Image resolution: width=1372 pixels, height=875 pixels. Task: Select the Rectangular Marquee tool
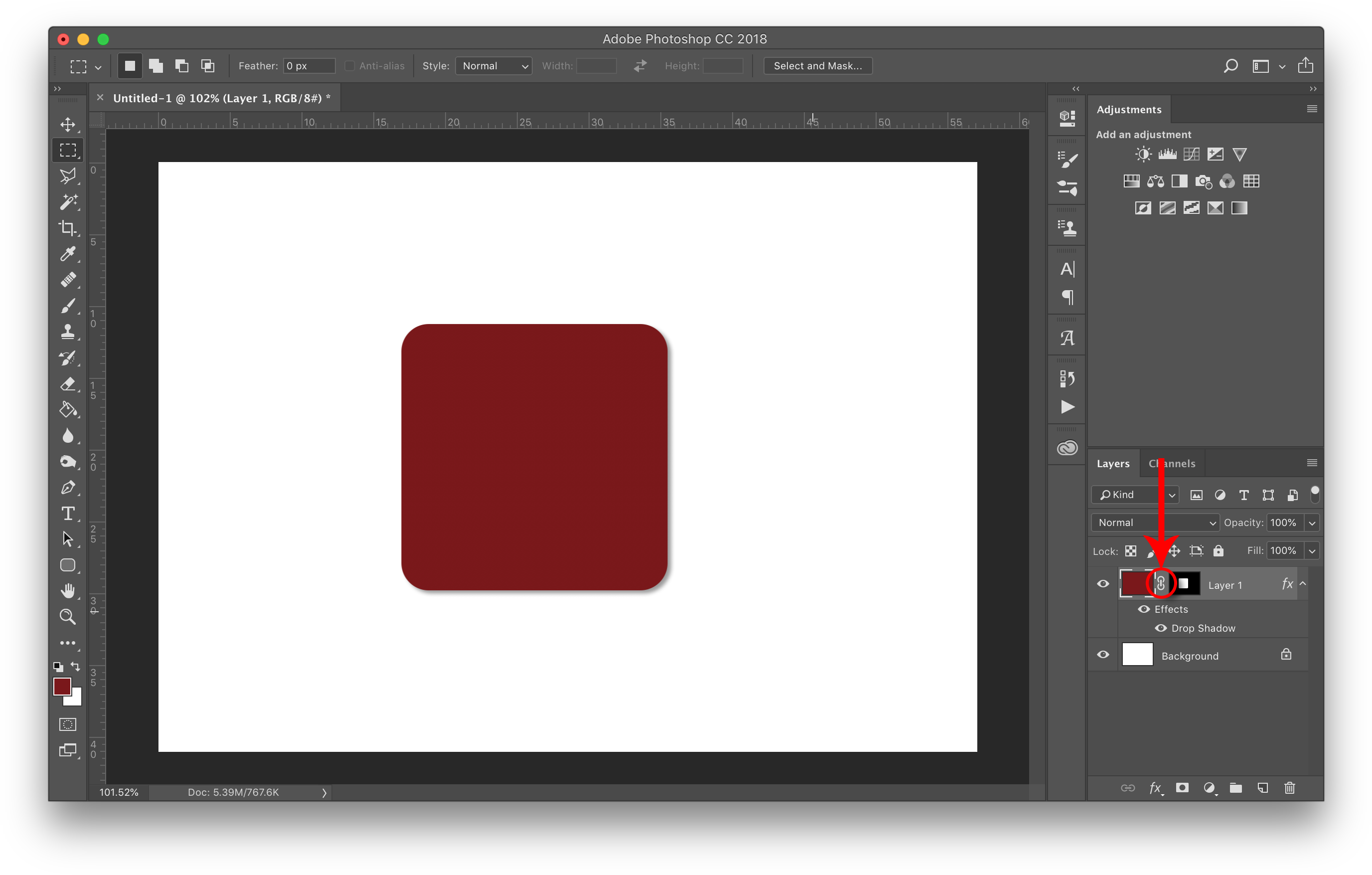click(68, 150)
